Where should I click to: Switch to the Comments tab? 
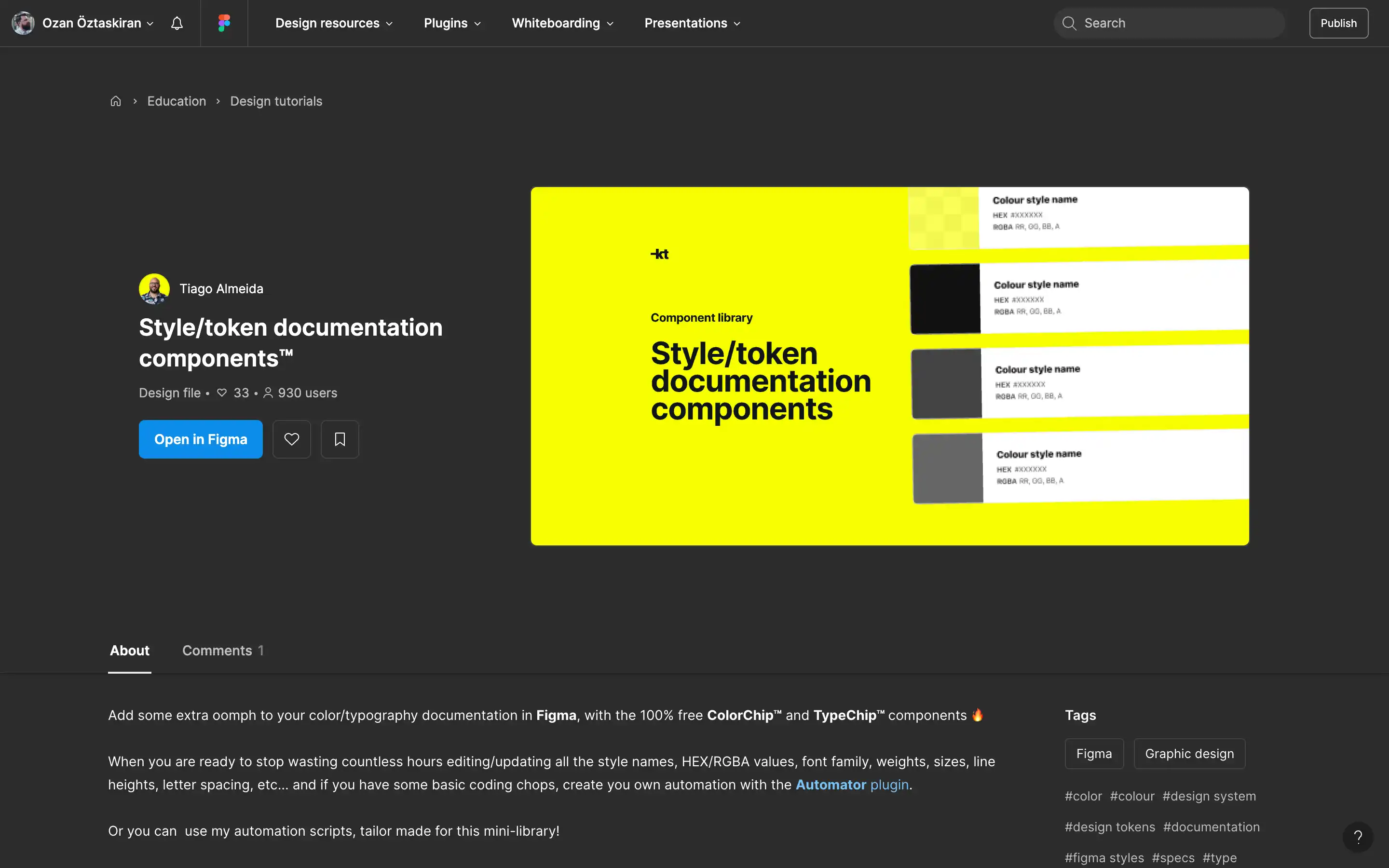click(223, 651)
